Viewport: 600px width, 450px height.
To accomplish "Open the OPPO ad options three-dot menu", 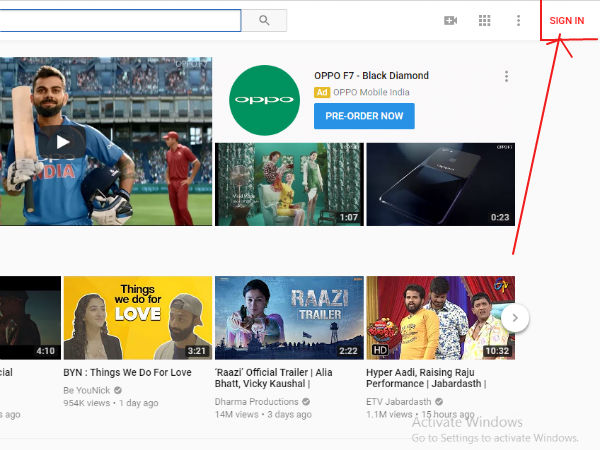I will [506, 77].
